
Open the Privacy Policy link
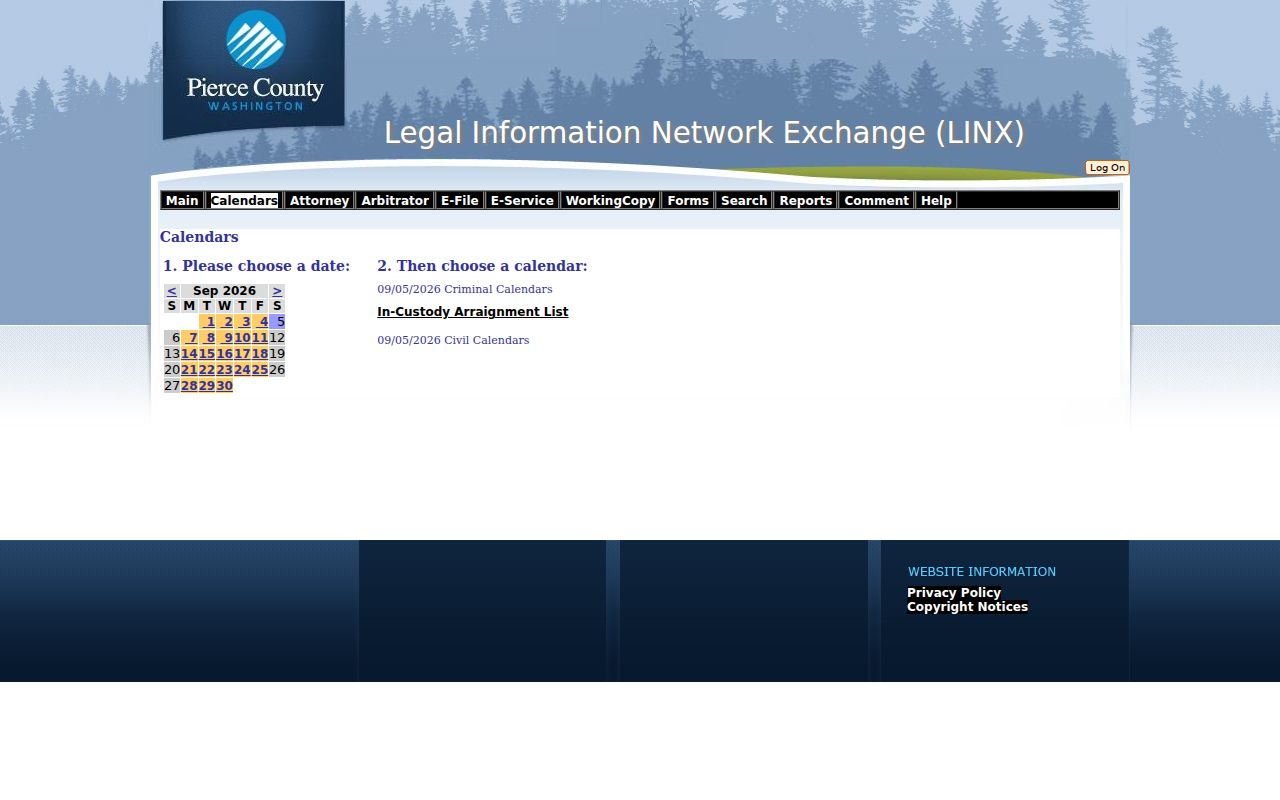pos(954,593)
